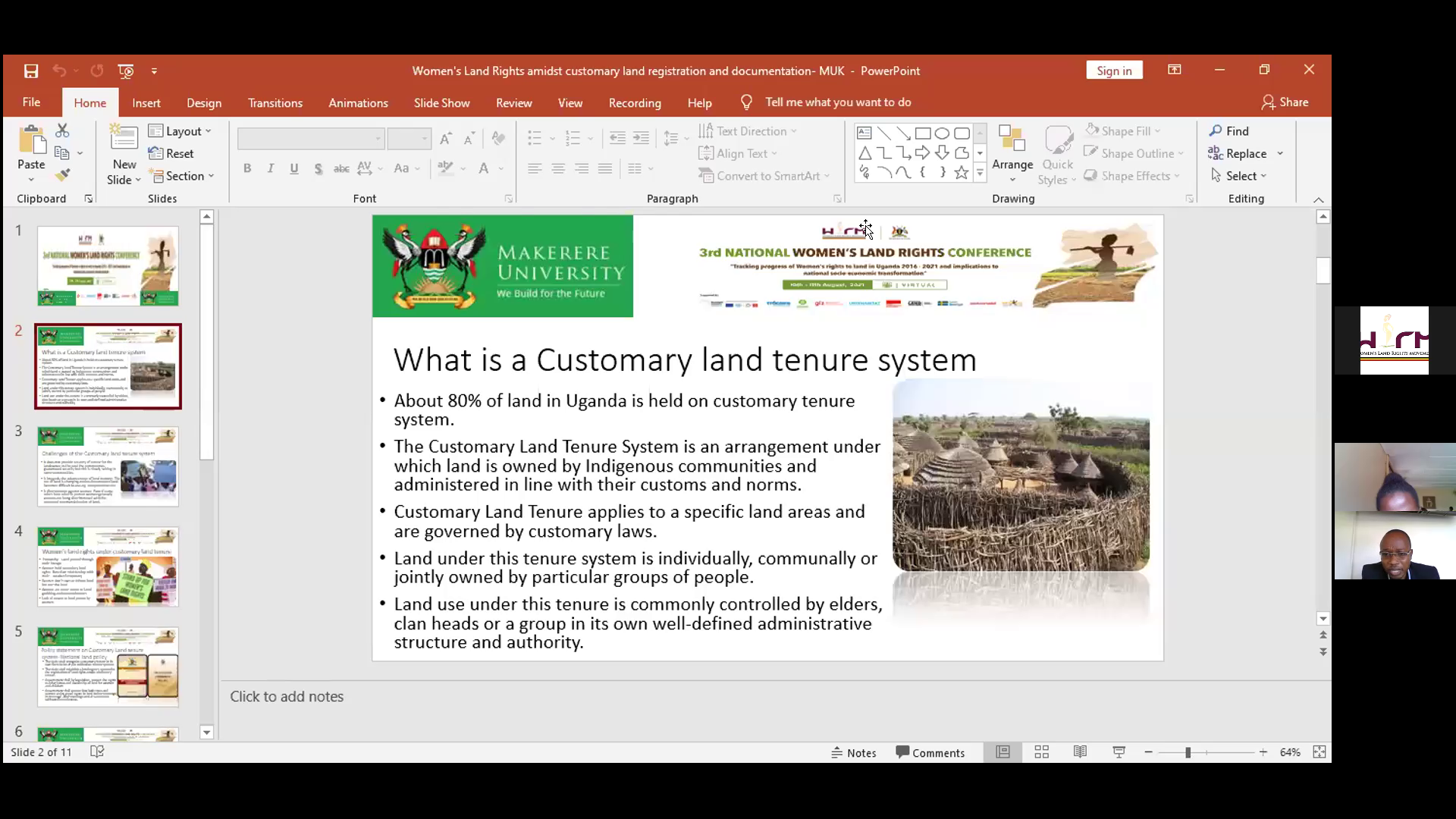The height and width of the screenshot is (819, 1456).
Task: Switch to the Insert tab
Action: pyautogui.click(x=146, y=103)
